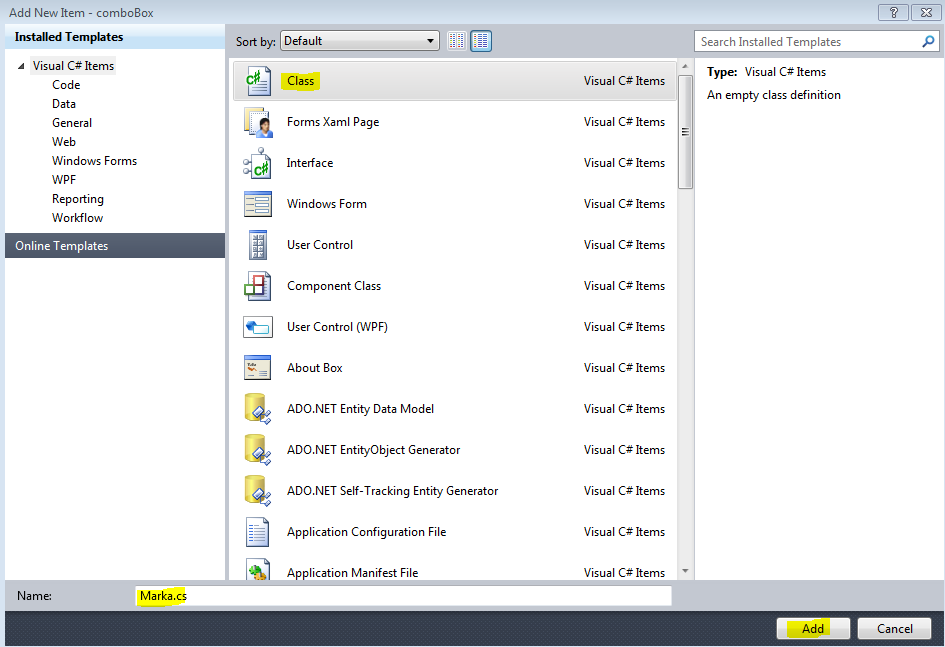Screen dimensions: 945x647
Task: Select the ADO.NET EntityObject Generator name
Action: pos(373,449)
